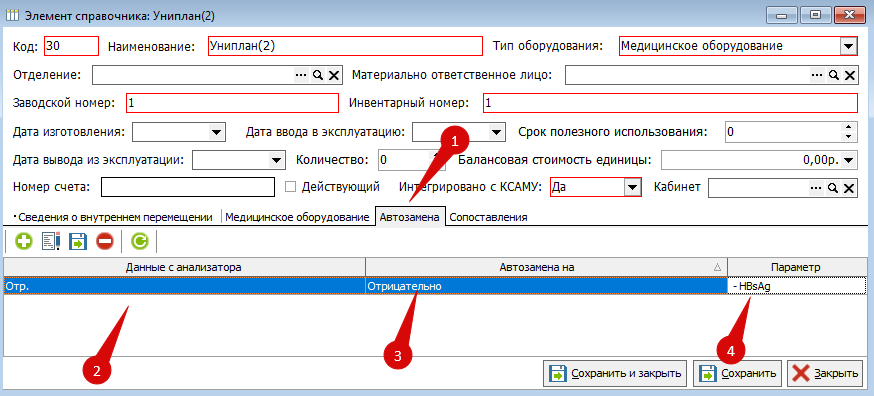Open the Дата изготовления date picker
874x396 pixels.
(216, 132)
